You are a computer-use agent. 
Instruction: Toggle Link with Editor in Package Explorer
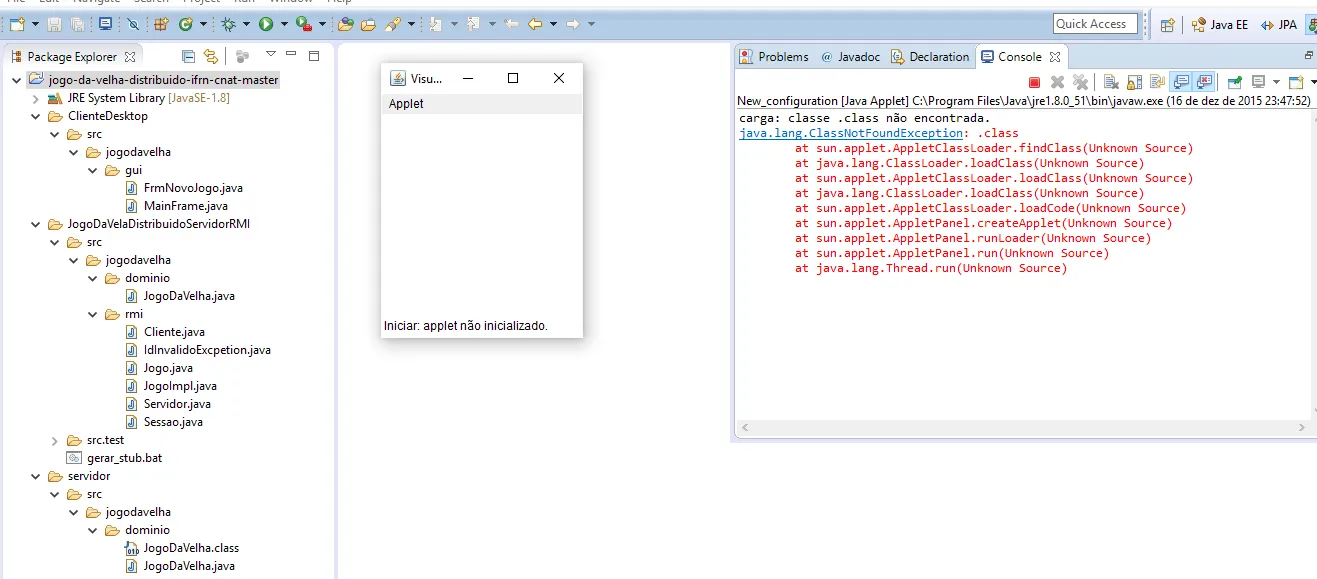click(210, 56)
